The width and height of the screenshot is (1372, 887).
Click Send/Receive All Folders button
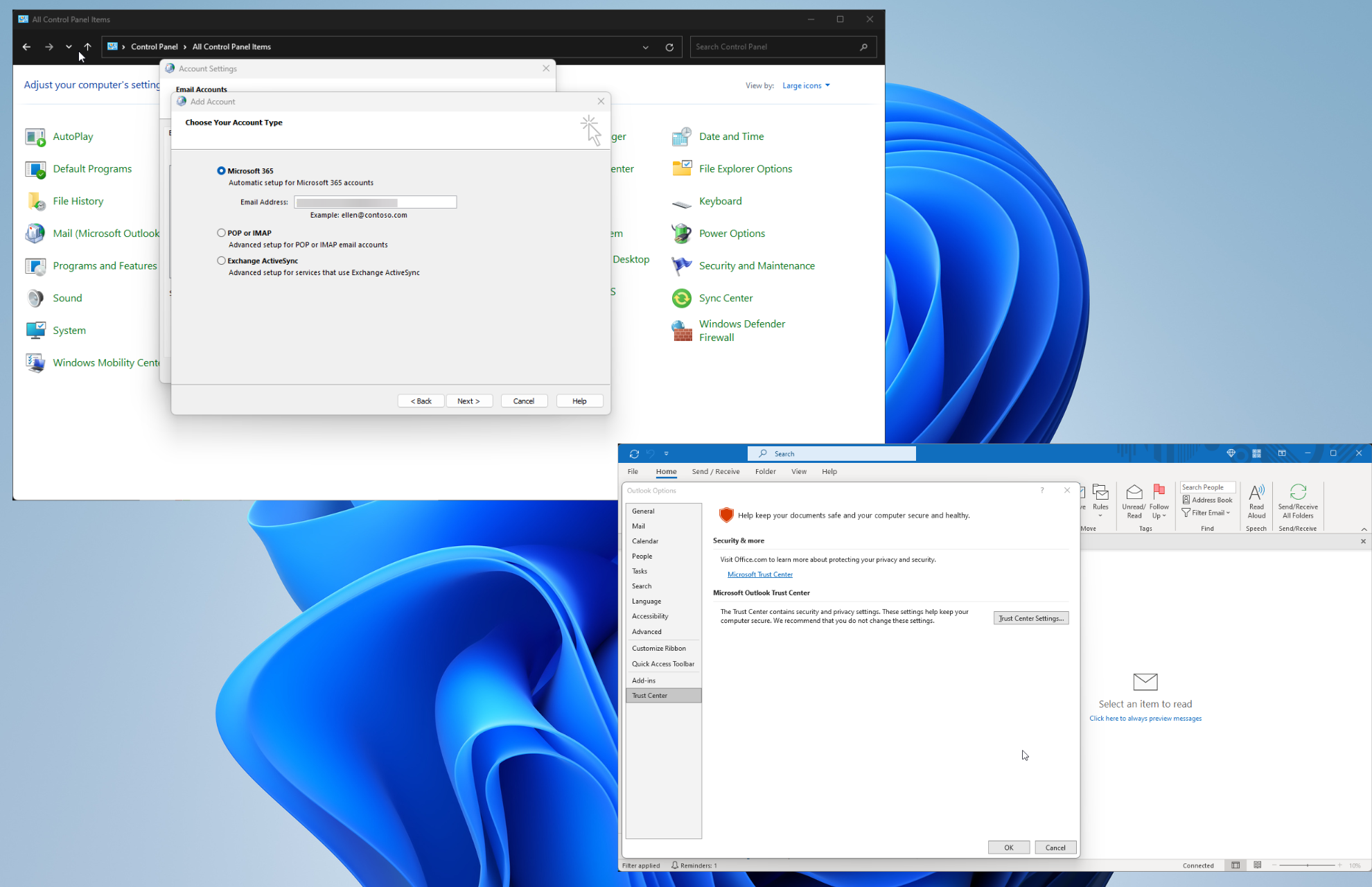(1298, 502)
